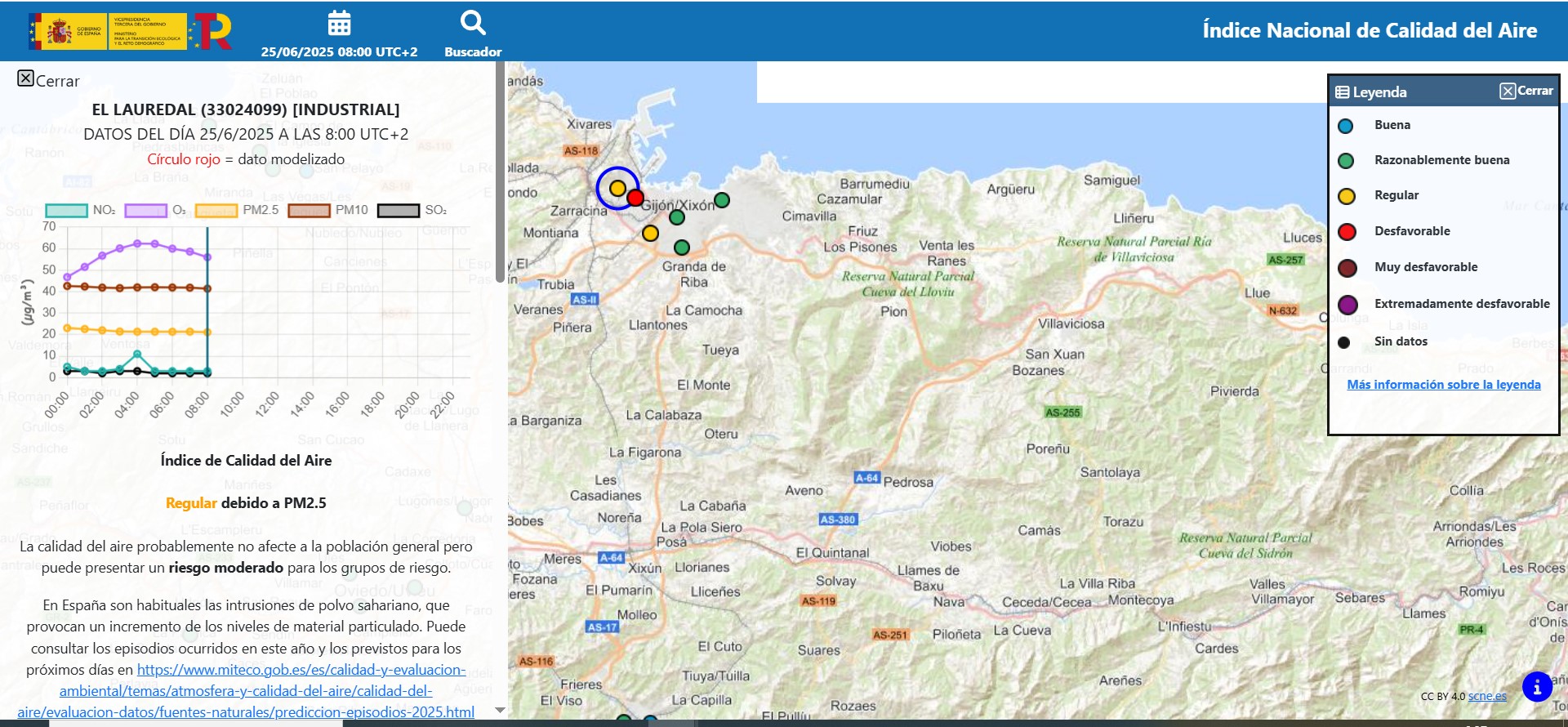Click the Villaviciosa map label
The height and width of the screenshot is (727, 1568).
pyautogui.click(x=1071, y=323)
